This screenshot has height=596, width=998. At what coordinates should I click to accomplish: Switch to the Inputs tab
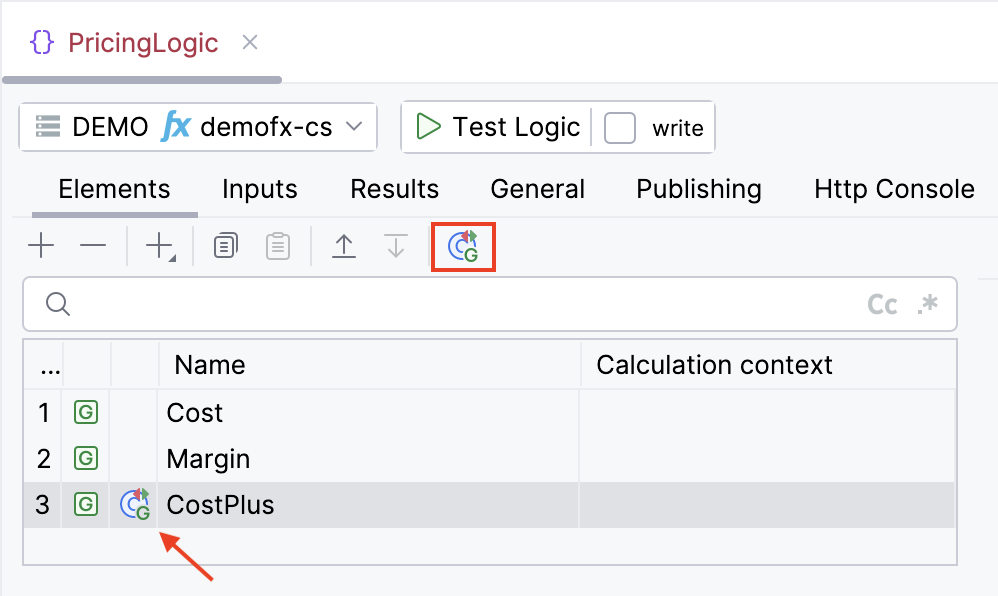coord(258,189)
